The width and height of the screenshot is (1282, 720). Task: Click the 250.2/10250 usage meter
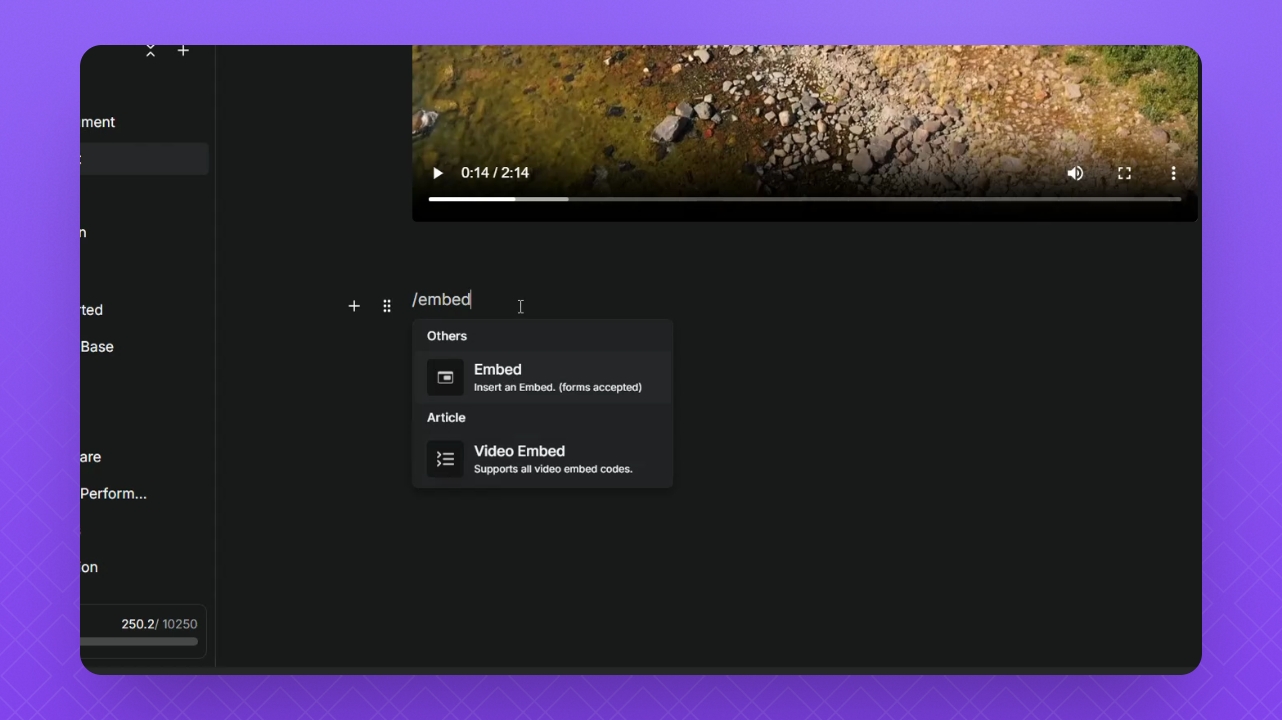143,631
